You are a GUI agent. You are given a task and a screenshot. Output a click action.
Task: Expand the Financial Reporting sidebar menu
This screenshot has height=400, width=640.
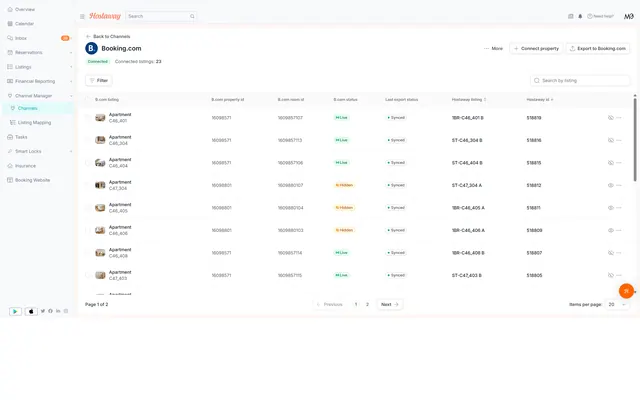[x=71, y=81]
